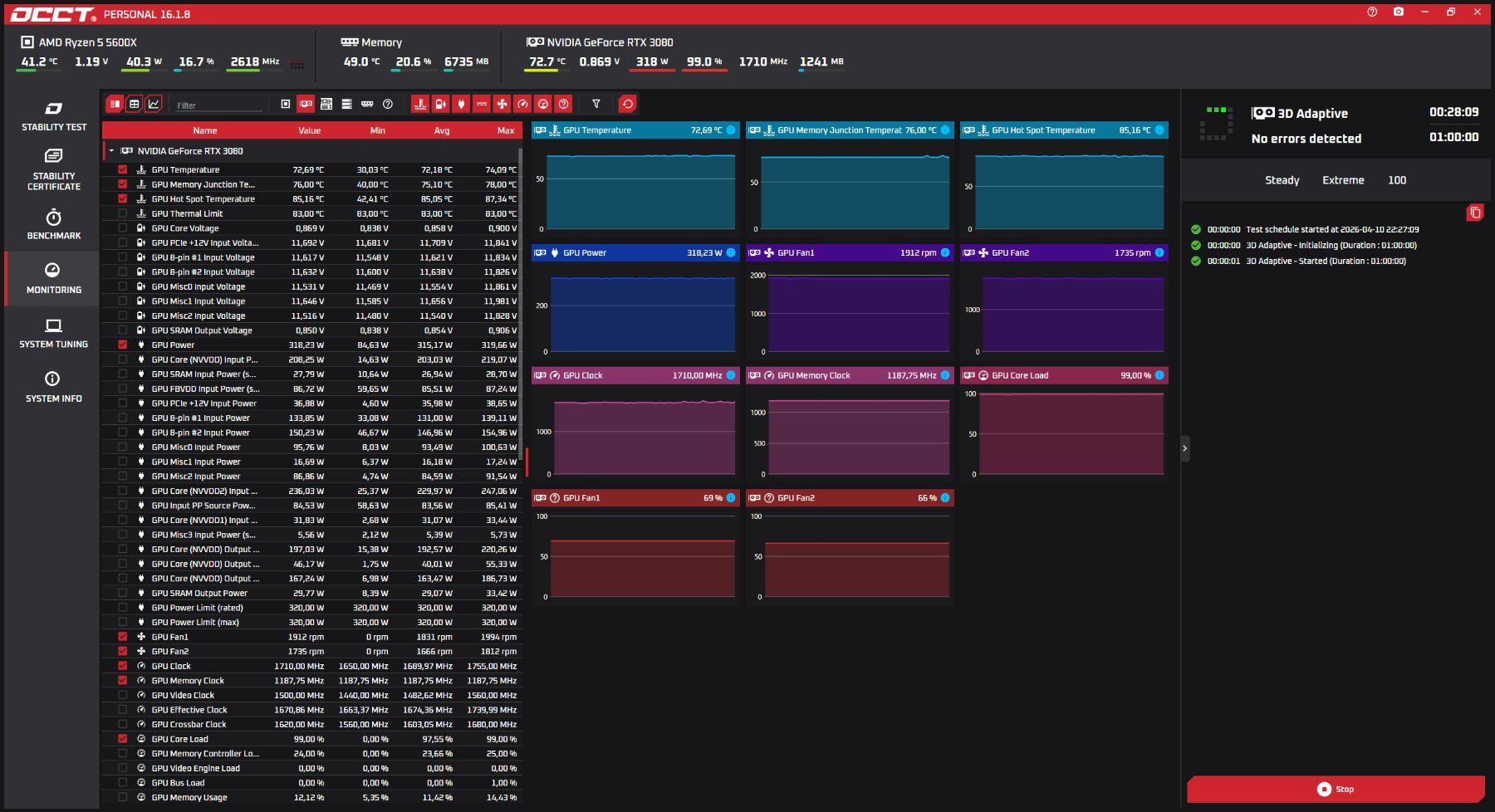Reset min/max values with the refresh icon

(627, 104)
